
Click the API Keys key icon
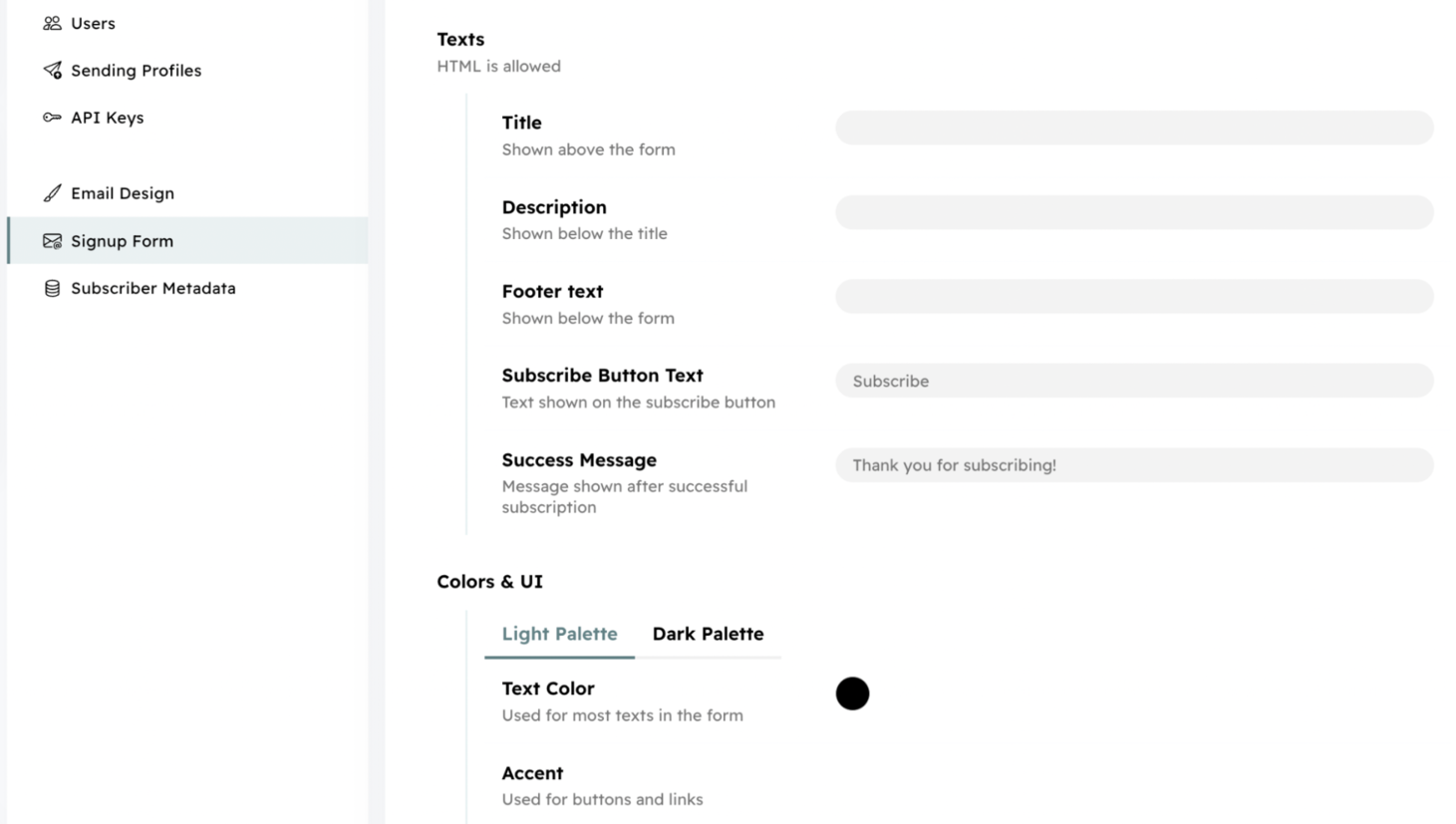[51, 117]
